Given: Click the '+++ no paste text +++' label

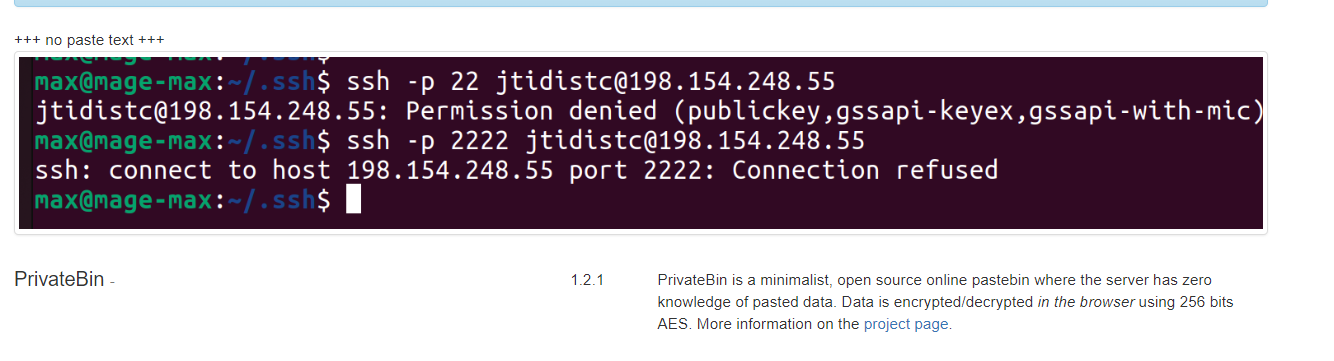Looking at the screenshot, I should click(x=89, y=40).
